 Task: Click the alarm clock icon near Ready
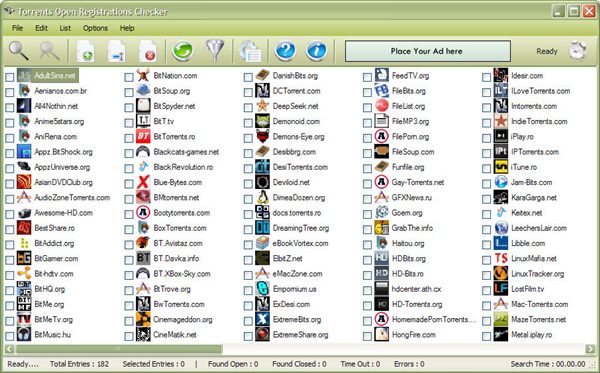pyautogui.click(x=577, y=50)
